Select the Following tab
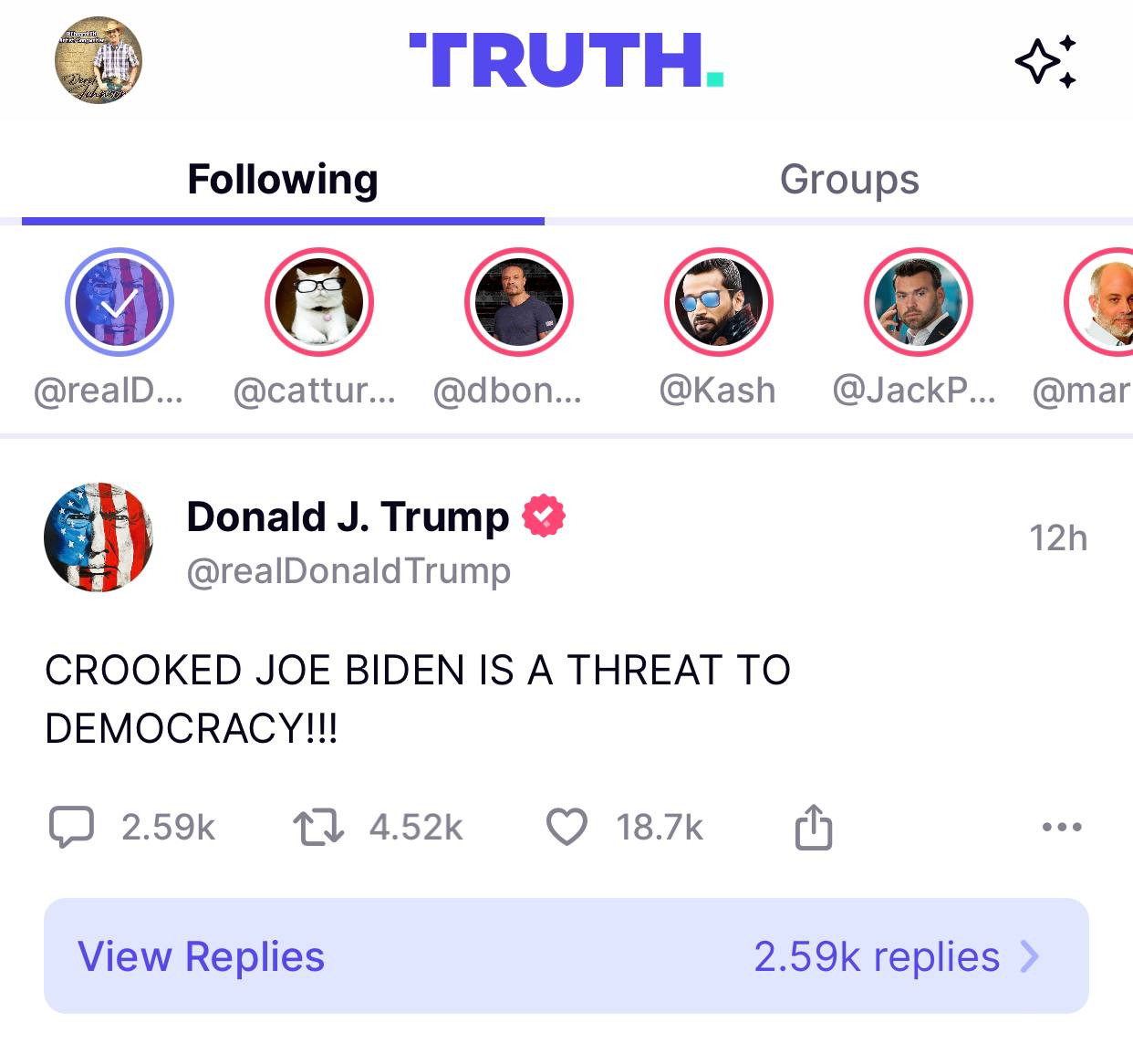The width and height of the screenshot is (1133, 1064). point(283,179)
